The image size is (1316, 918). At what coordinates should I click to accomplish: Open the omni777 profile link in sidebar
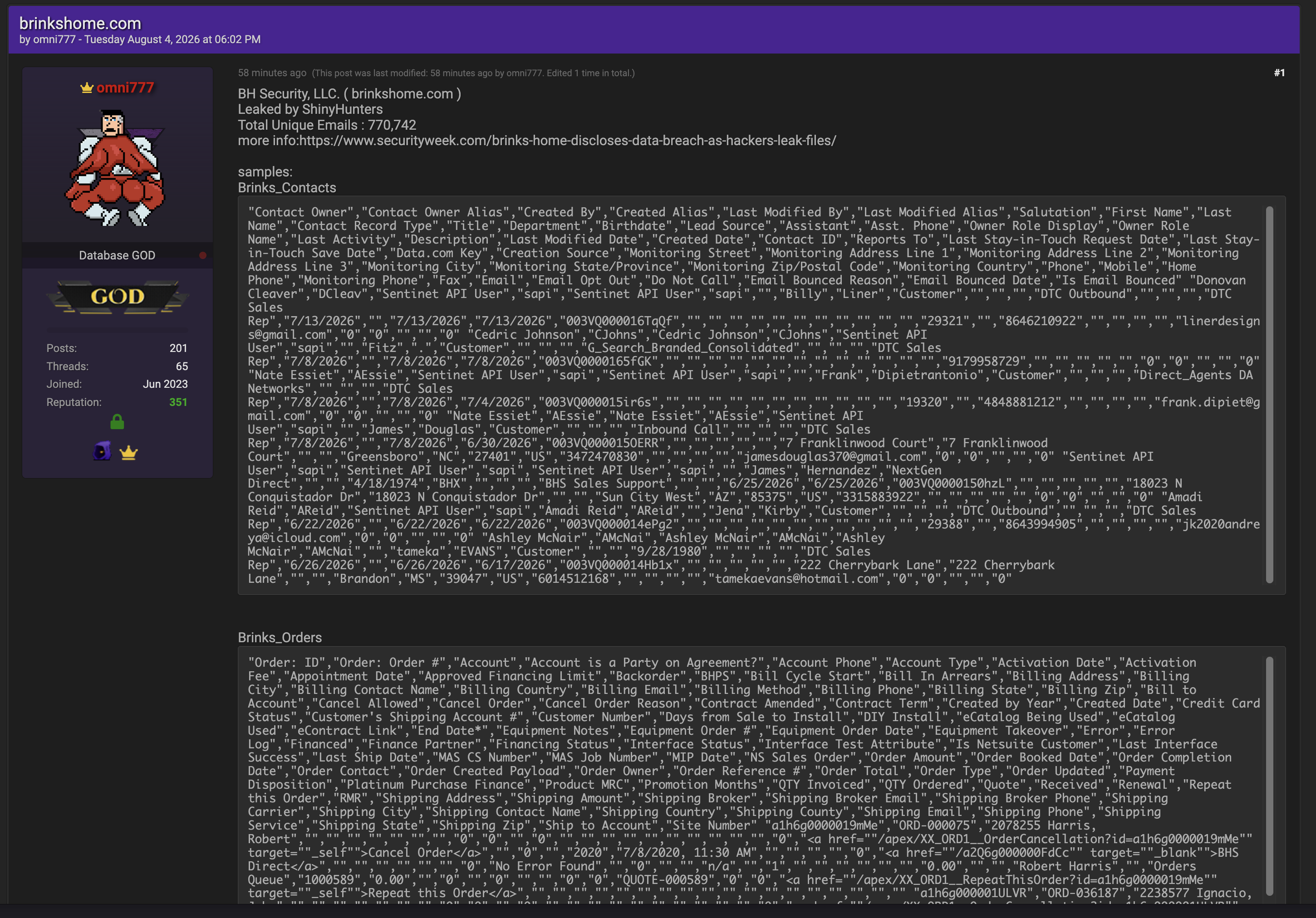pos(125,88)
